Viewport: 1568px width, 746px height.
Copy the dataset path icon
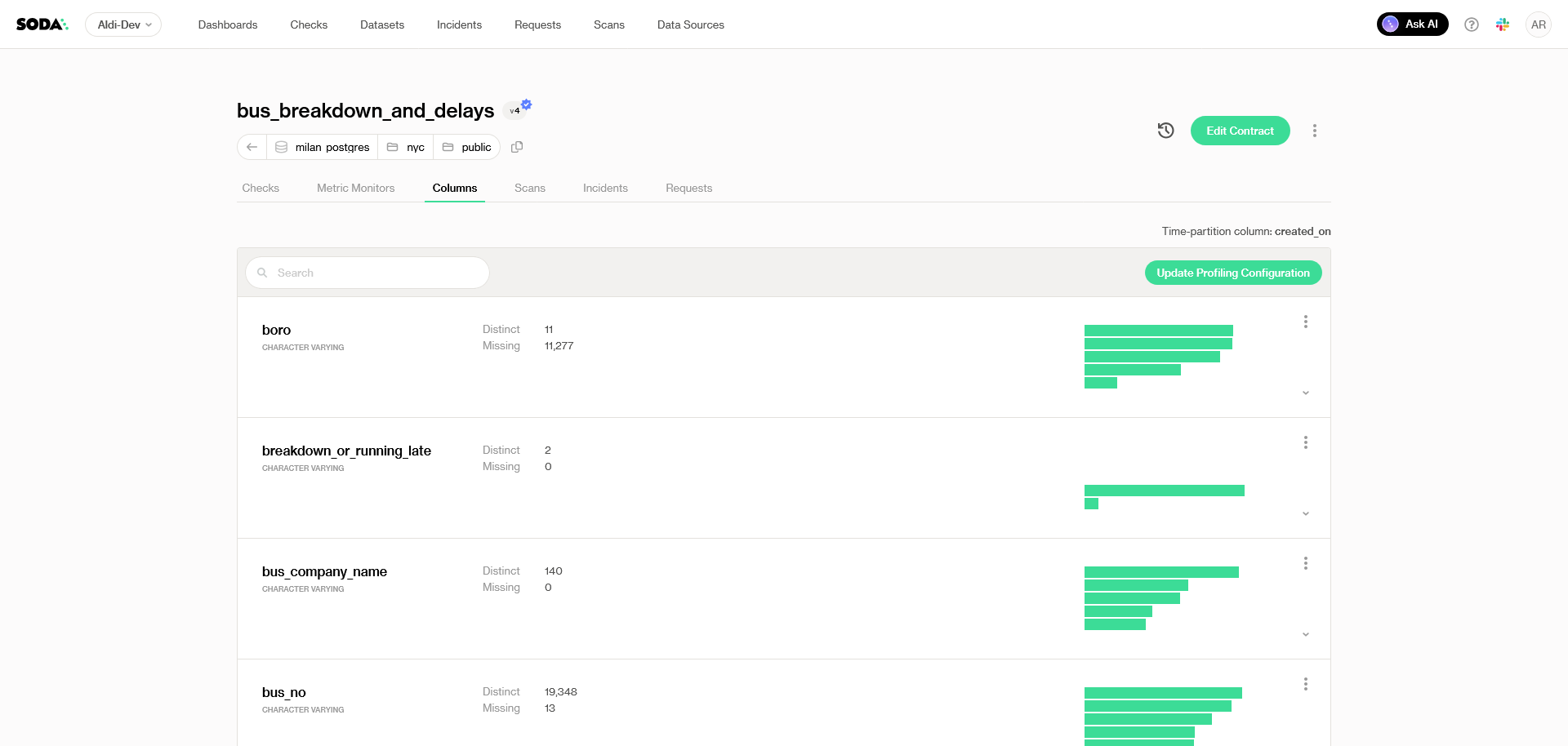coord(517,147)
